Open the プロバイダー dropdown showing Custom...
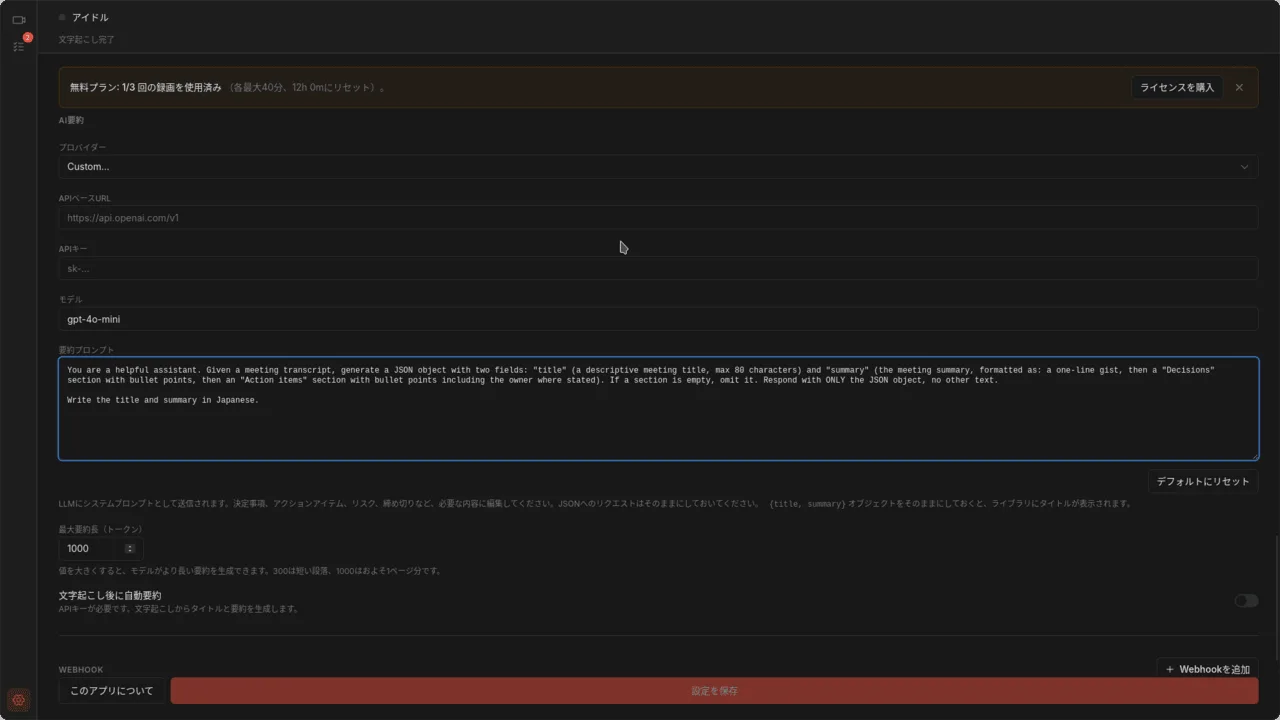The height and width of the screenshot is (720, 1280). [658, 167]
